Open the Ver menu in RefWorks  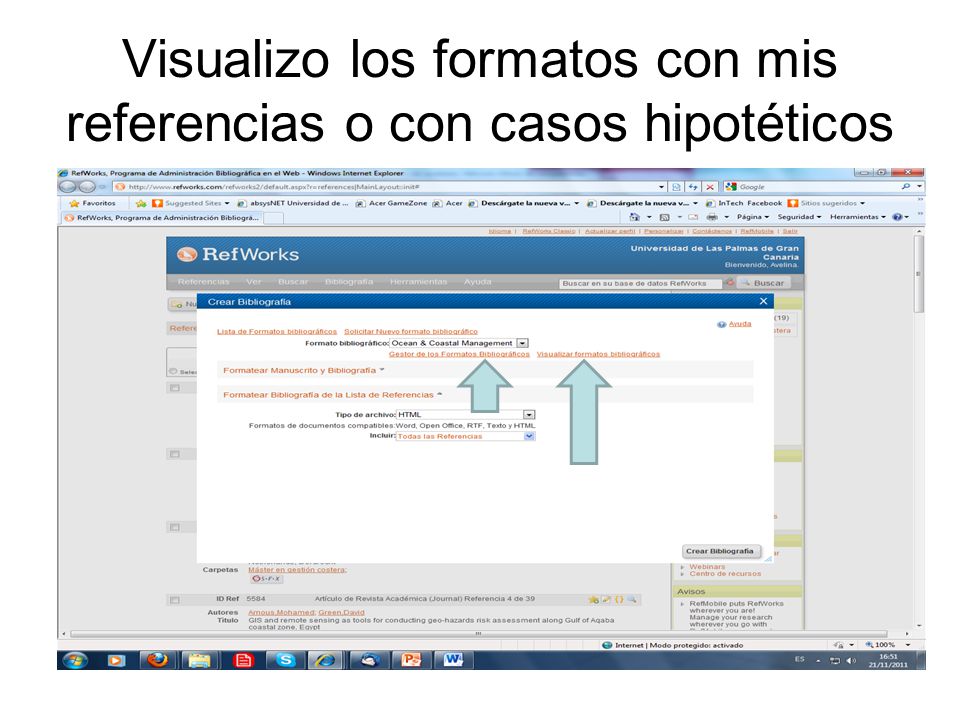[253, 282]
